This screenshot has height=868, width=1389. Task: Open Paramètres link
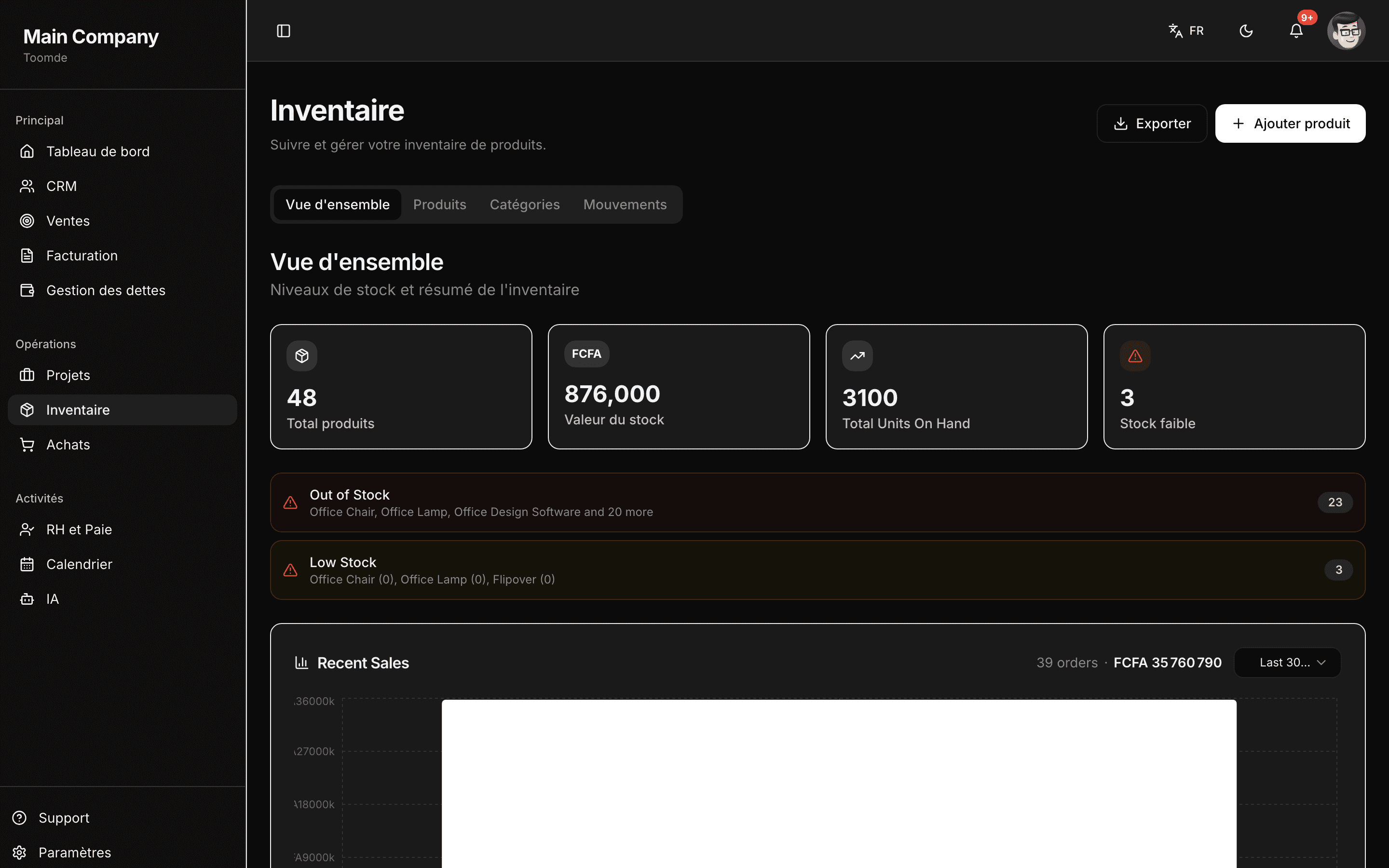[x=122, y=853]
